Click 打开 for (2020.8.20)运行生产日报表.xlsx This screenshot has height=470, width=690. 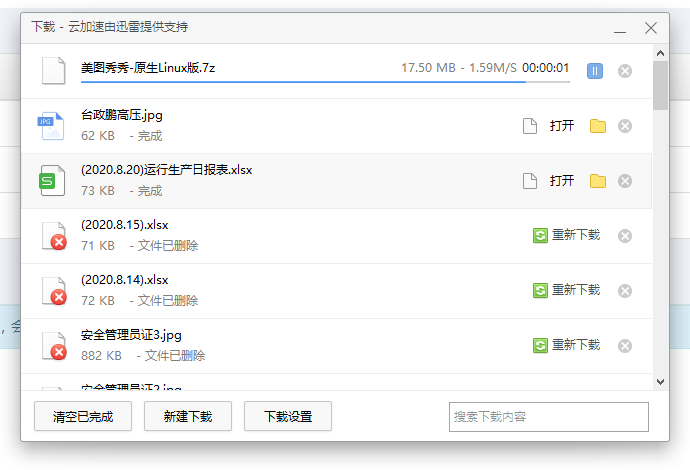click(562, 181)
